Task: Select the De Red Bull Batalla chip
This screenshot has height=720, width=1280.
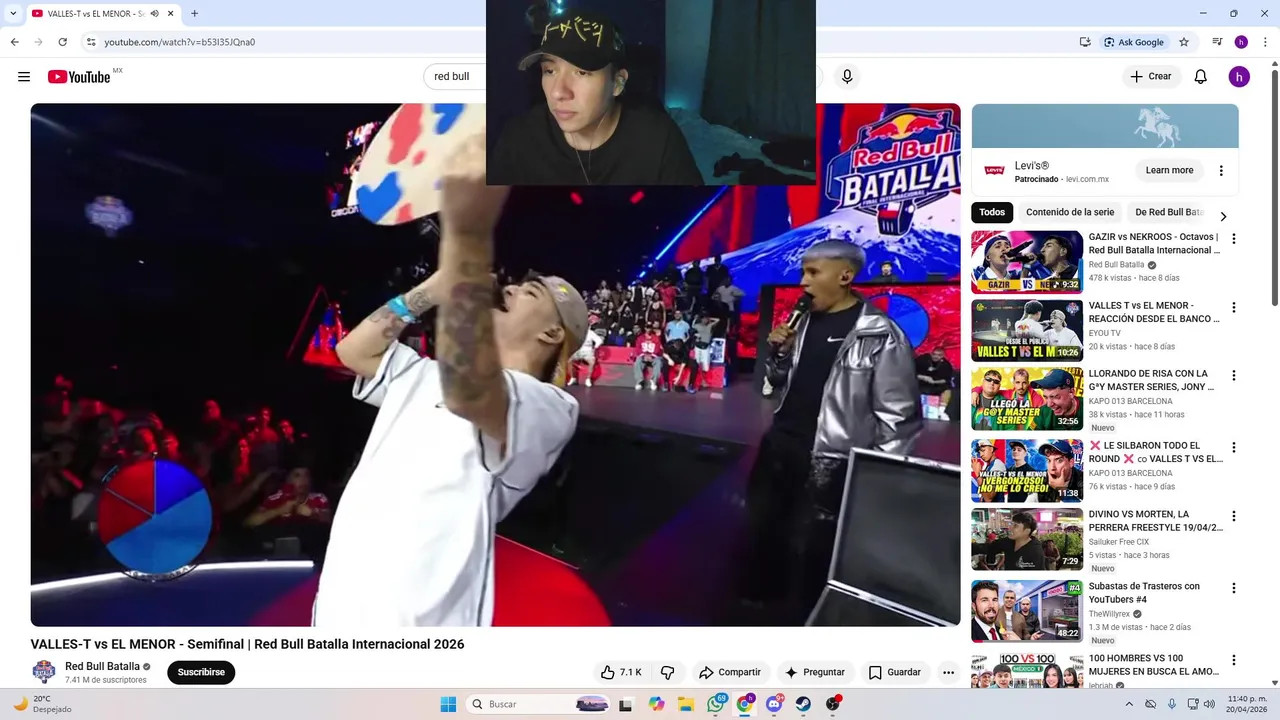Action: pos(1168,212)
